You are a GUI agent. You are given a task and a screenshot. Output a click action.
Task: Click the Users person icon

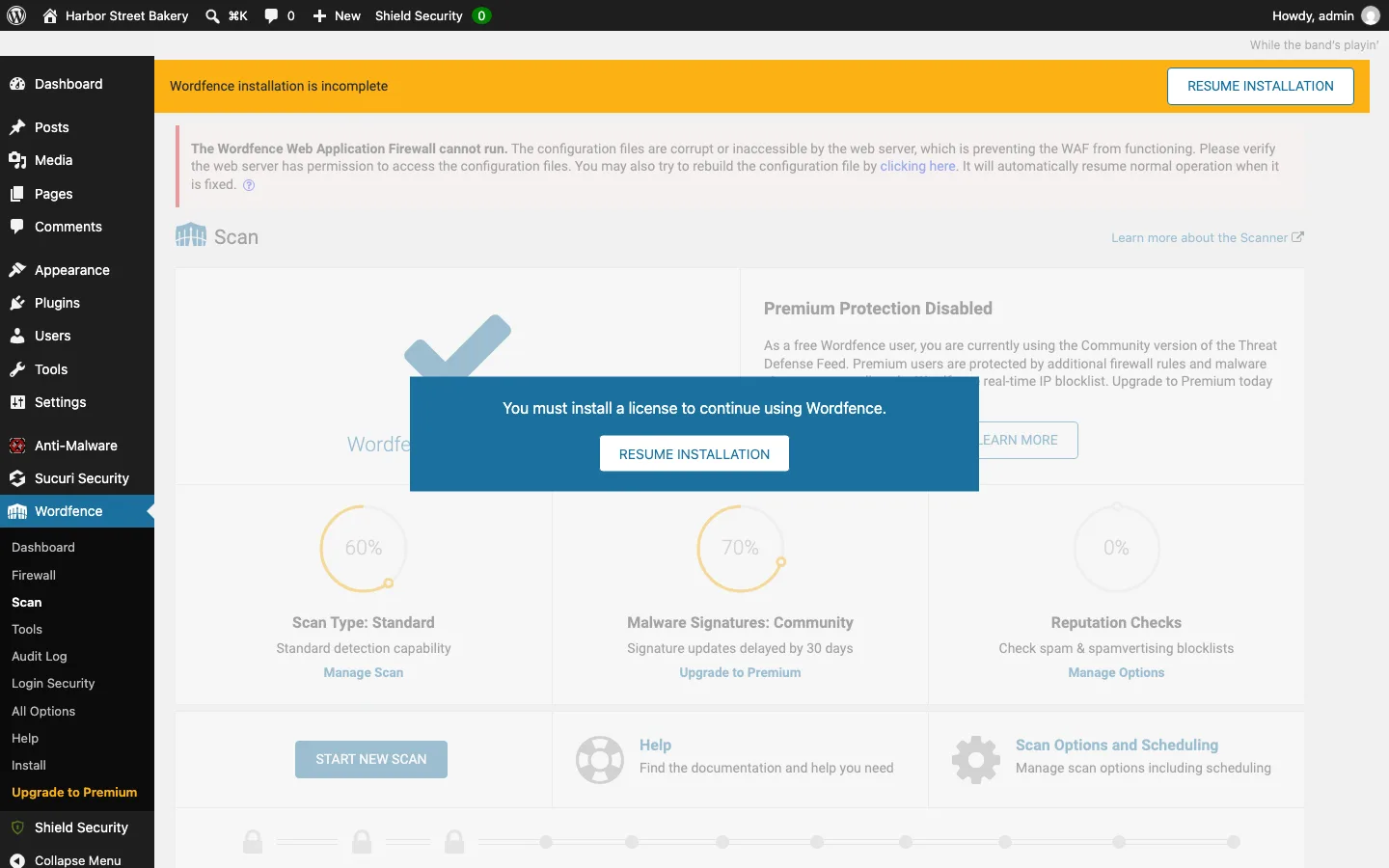coord(17,336)
